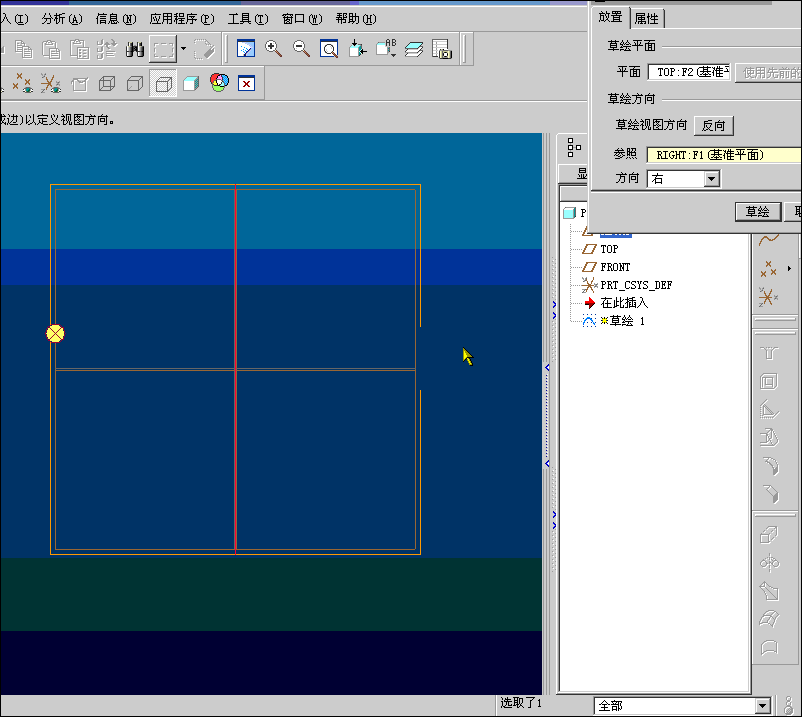This screenshot has height=717, width=802.
Task: Expand the datum point flyout arrow
Action: point(789,268)
